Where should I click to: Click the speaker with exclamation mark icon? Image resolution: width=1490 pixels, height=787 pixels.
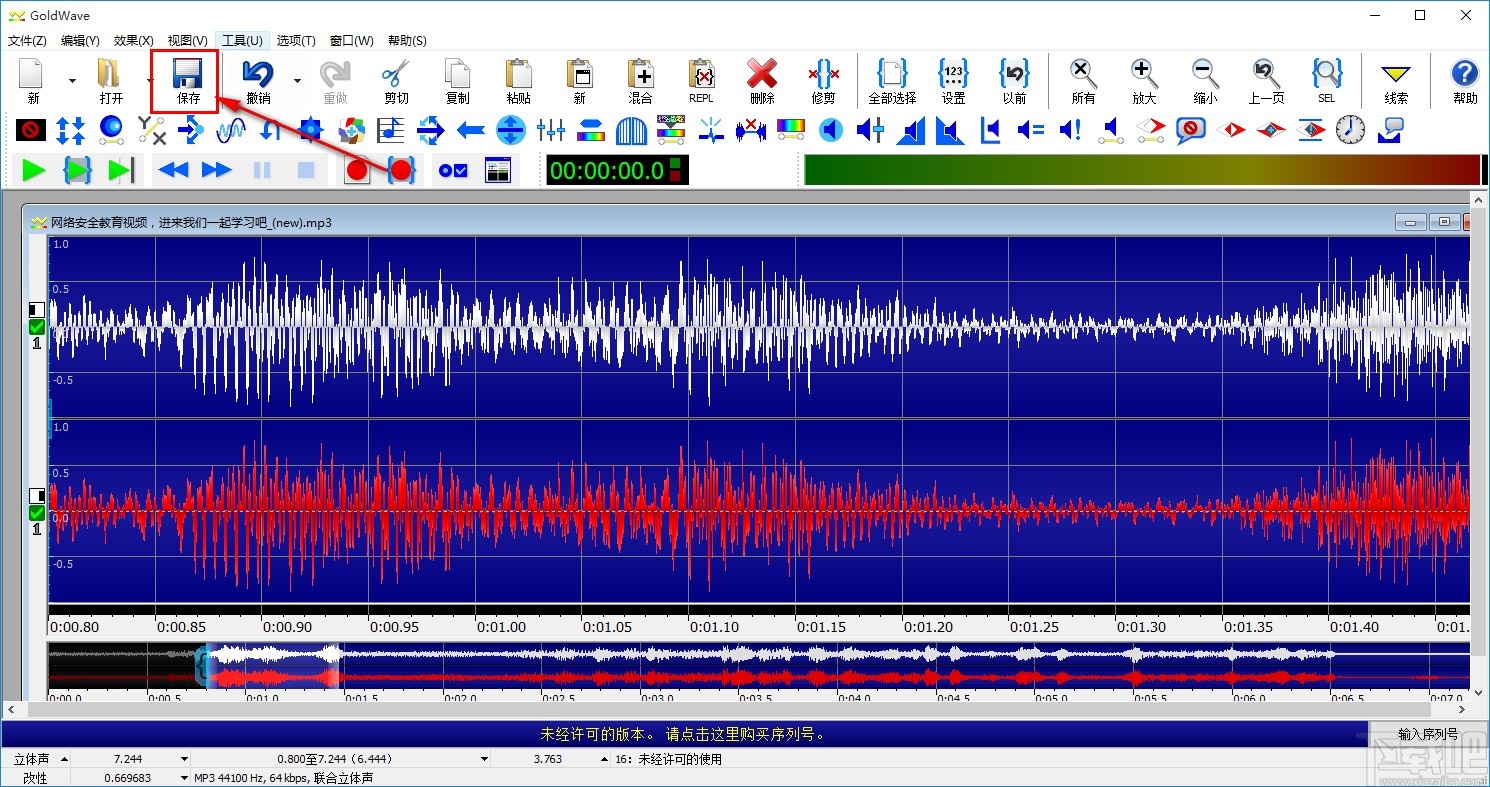click(x=1071, y=130)
